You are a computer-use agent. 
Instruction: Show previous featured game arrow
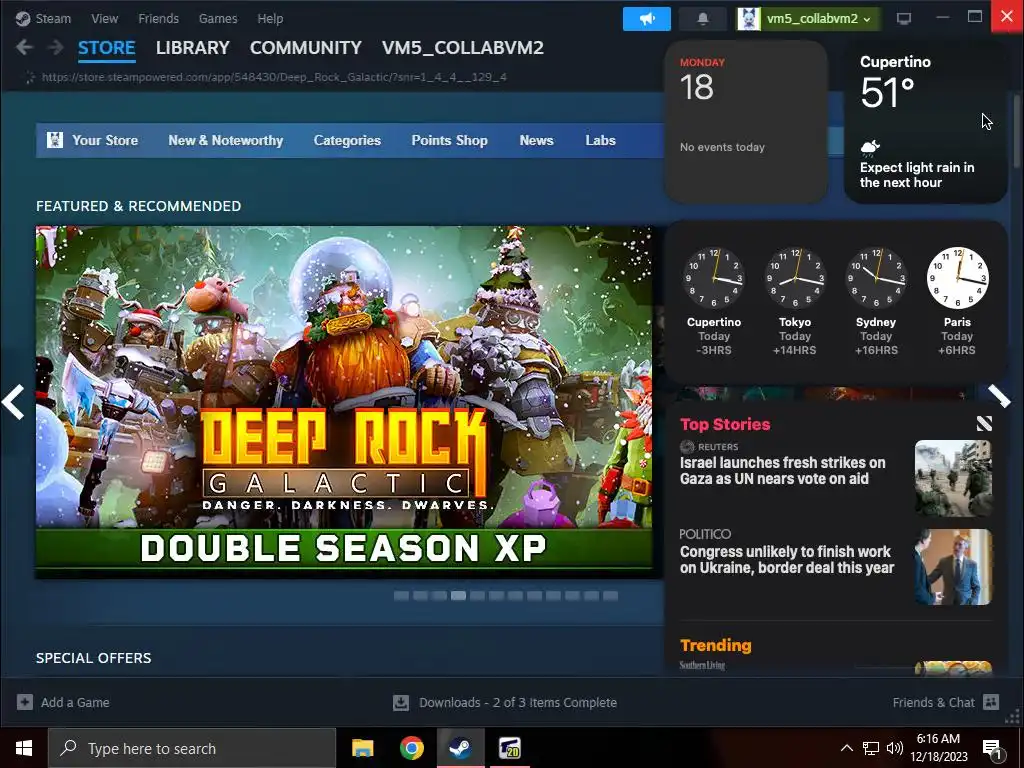pyautogui.click(x=13, y=402)
